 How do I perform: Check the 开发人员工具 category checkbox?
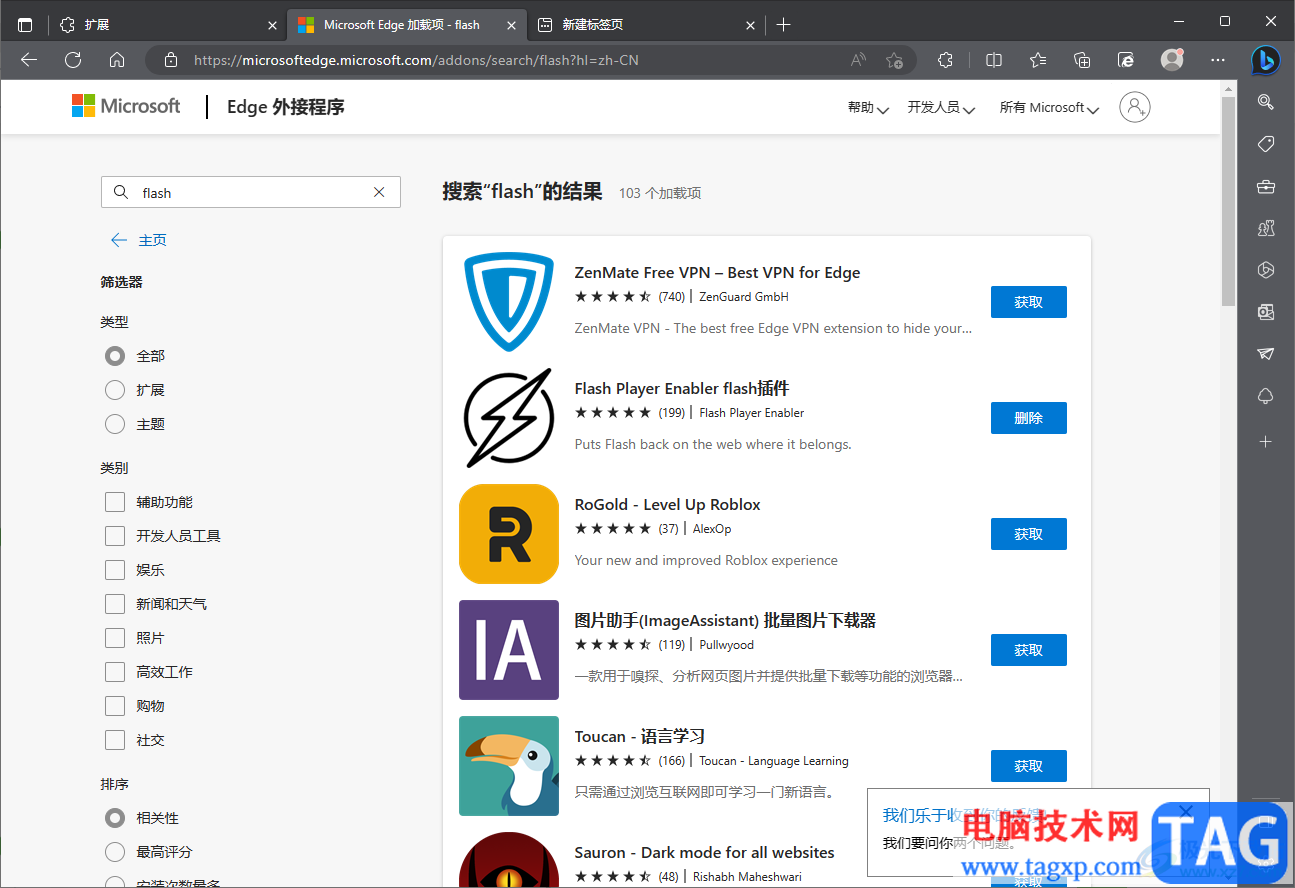coord(115,536)
